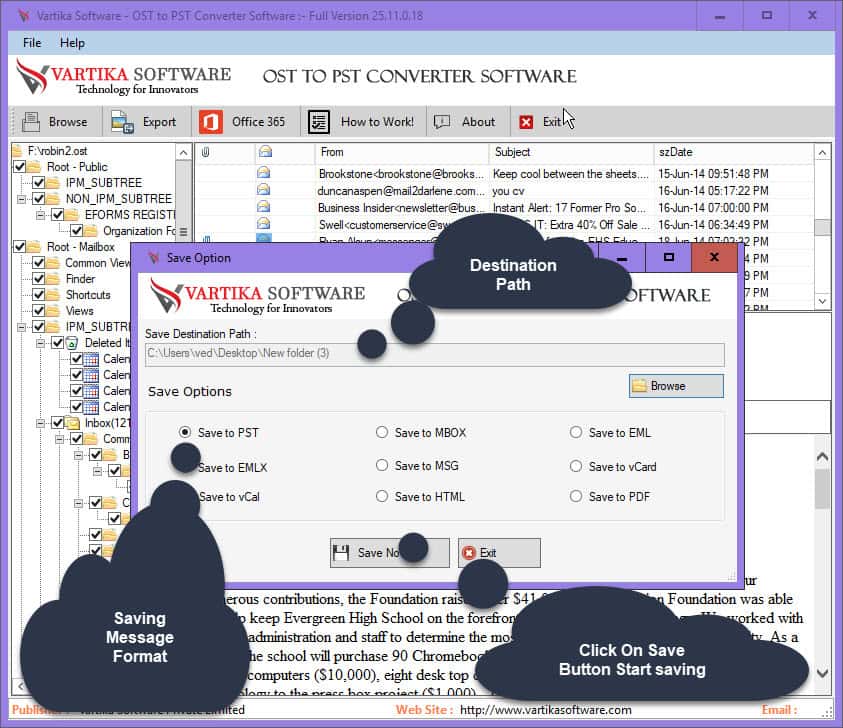Uncheck the Finder folder checkbox
The image size is (843, 728).
39,279
